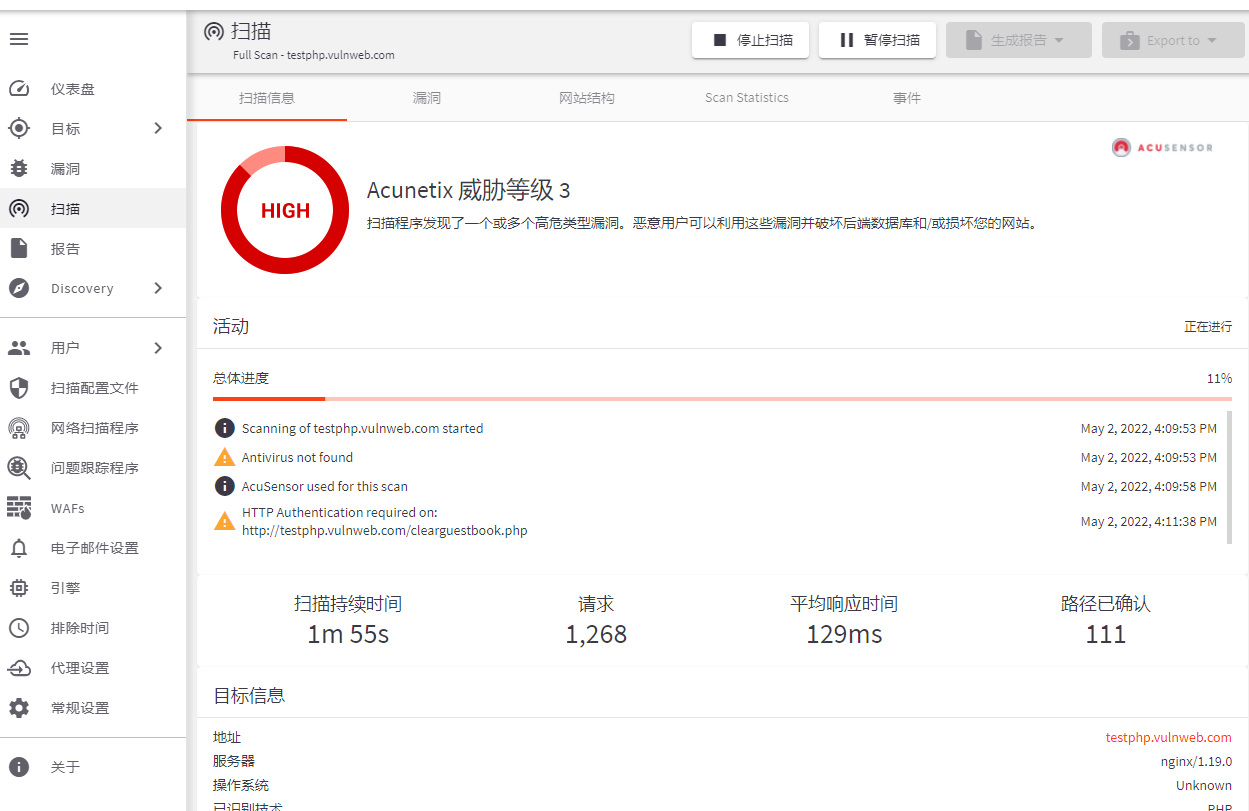Open 电子邮件设置 in the sidebar
This screenshot has height=811, width=1249.
click(93, 548)
